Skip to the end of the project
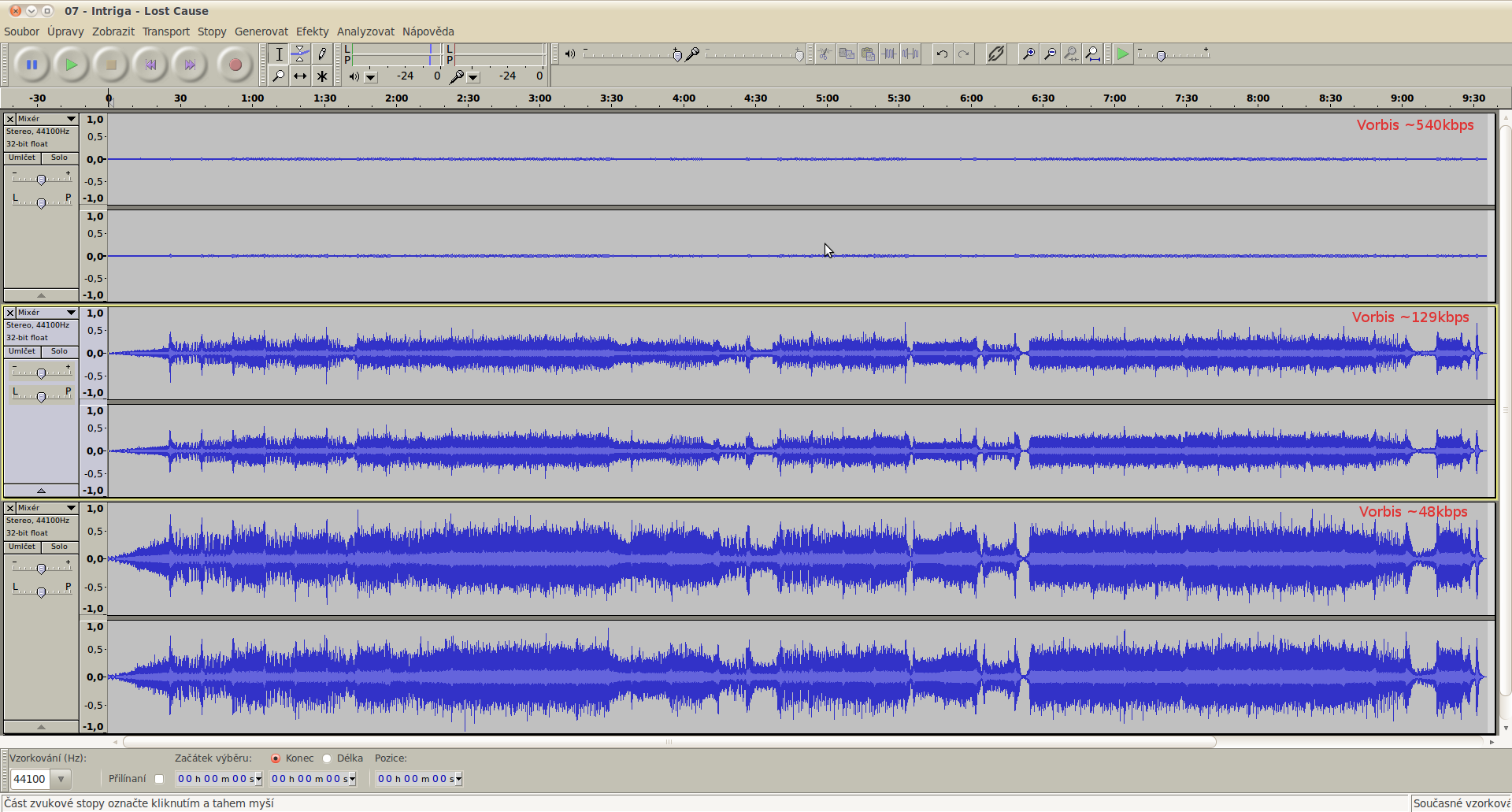 [190, 65]
